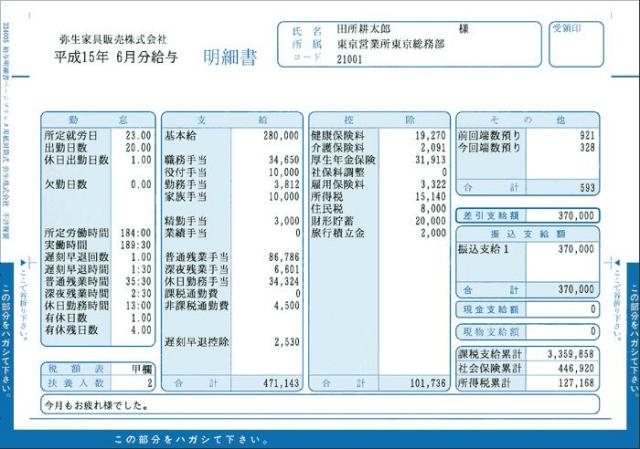Click the 差引支給額 label
Viewport: 640px width, 449px height.
[x=490, y=216]
